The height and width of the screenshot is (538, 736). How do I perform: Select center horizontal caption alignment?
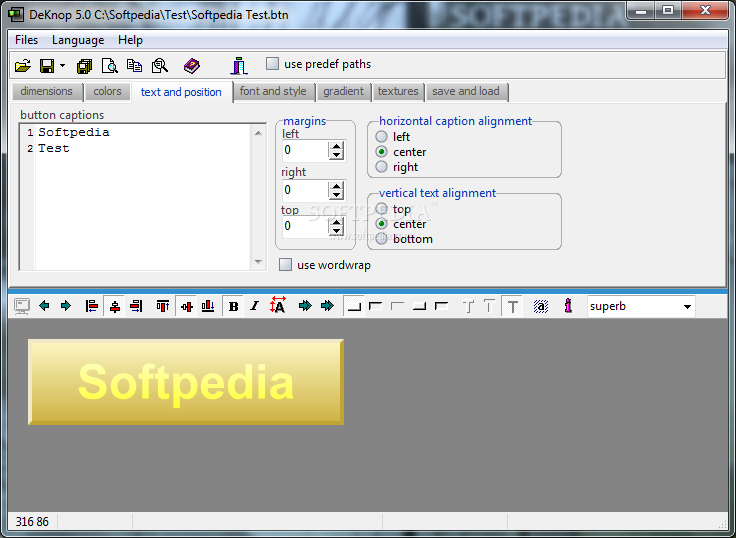tap(382, 152)
